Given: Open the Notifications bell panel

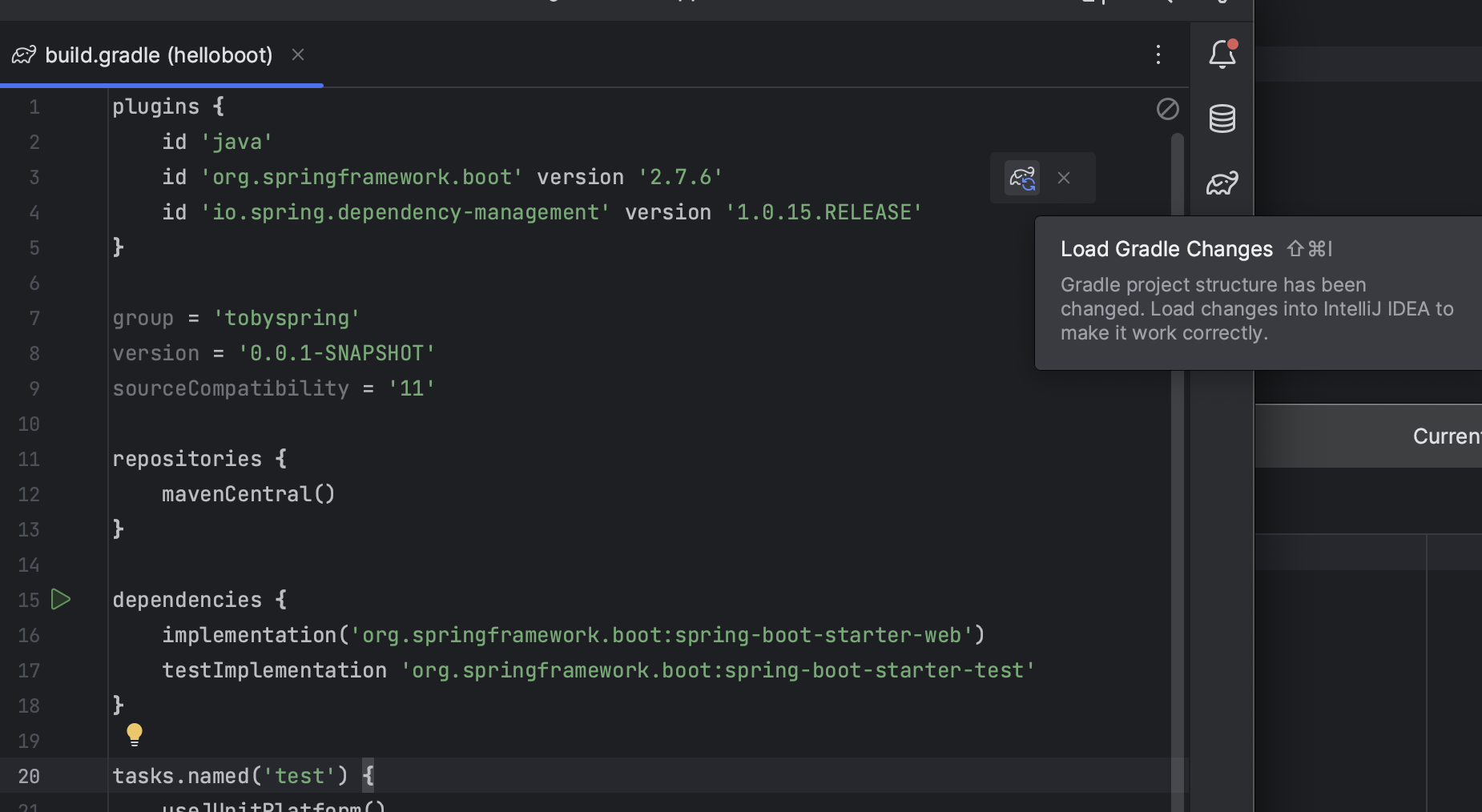Looking at the screenshot, I should [1222, 54].
